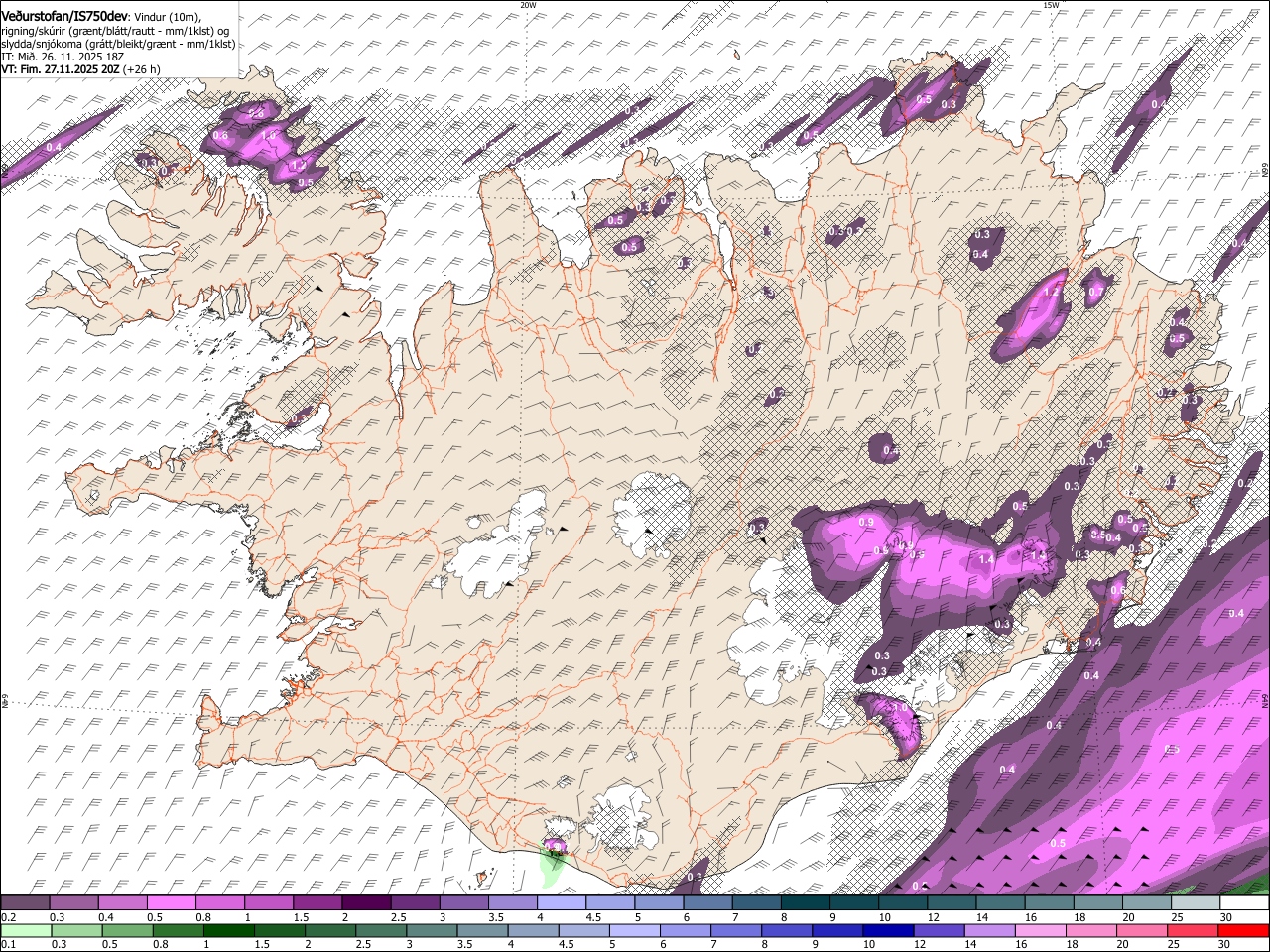Pick the deep navy swatch between 10 and 12 in the bottom legend row
This screenshot has height=952, width=1270.
pyautogui.click(x=887, y=930)
